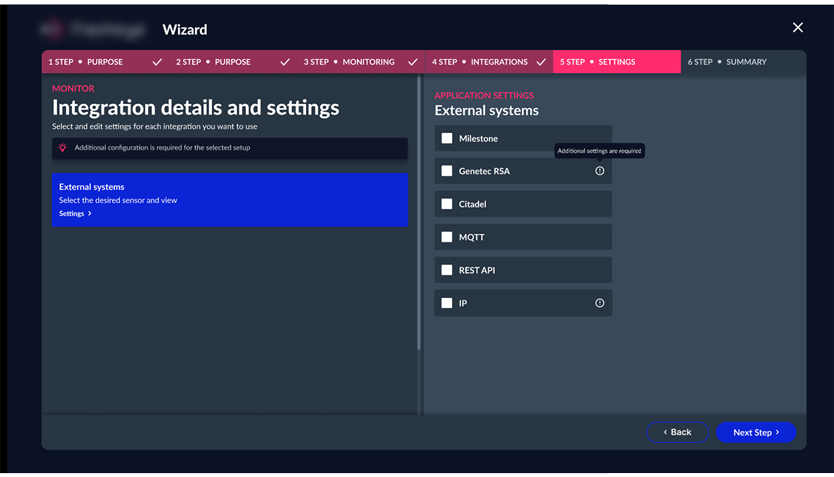Viewport: 834px width, 477px height.
Task: Go to 6 Step Summary tab
Action: [727, 62]
